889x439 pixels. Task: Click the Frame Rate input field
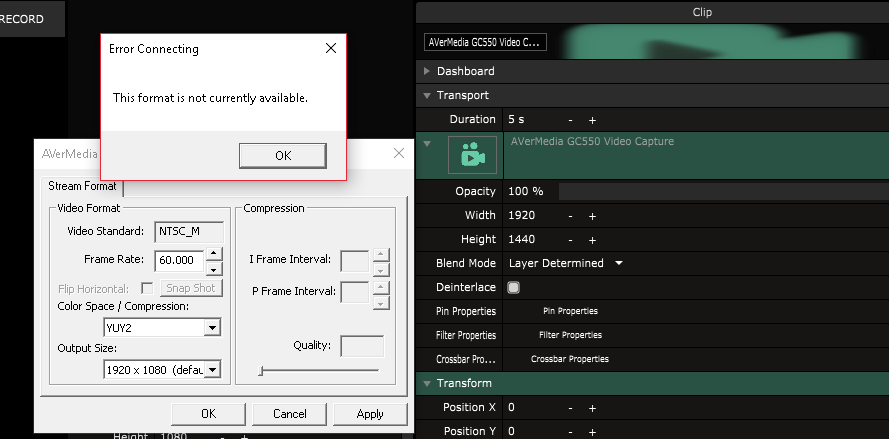pos(179,259)
